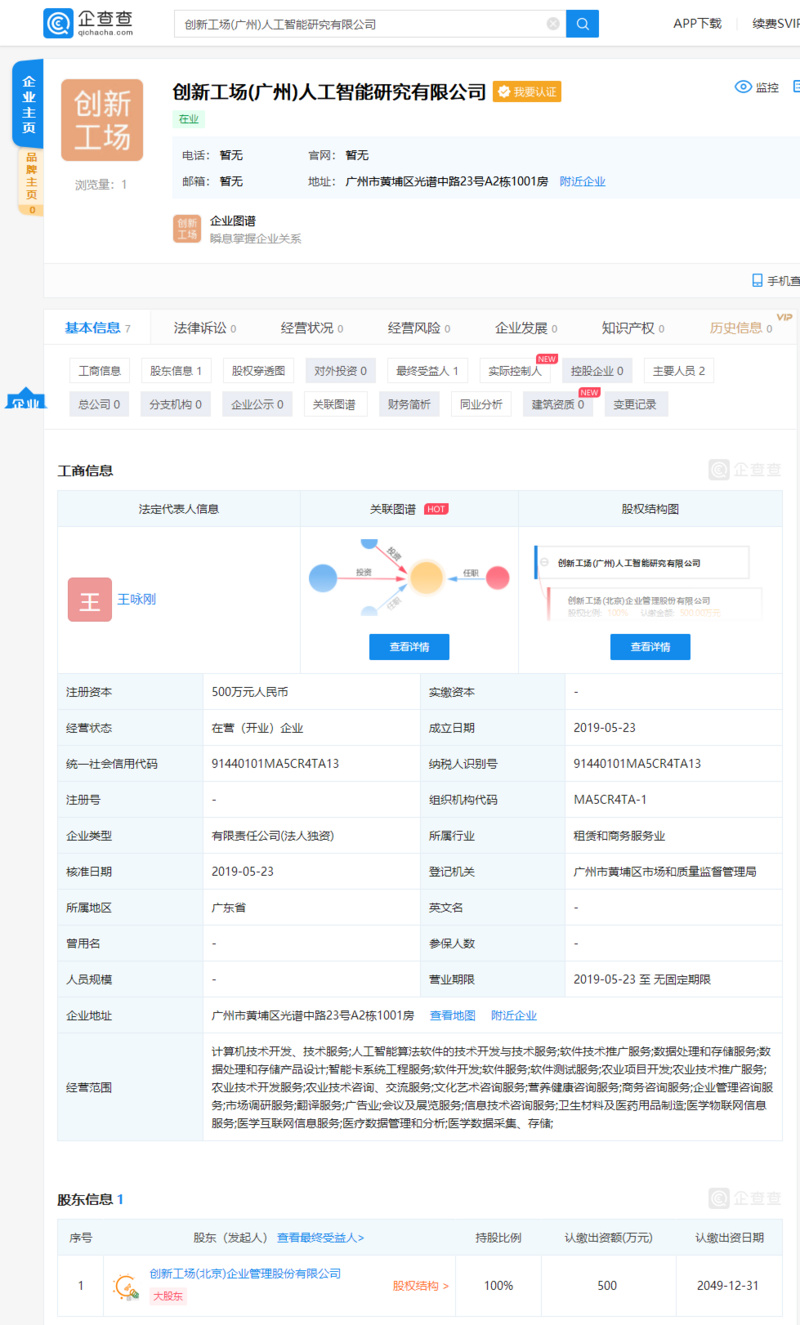Open the 品牌主页 side tab
Screen dimensions: 800x1325
[x=31, y=181]
